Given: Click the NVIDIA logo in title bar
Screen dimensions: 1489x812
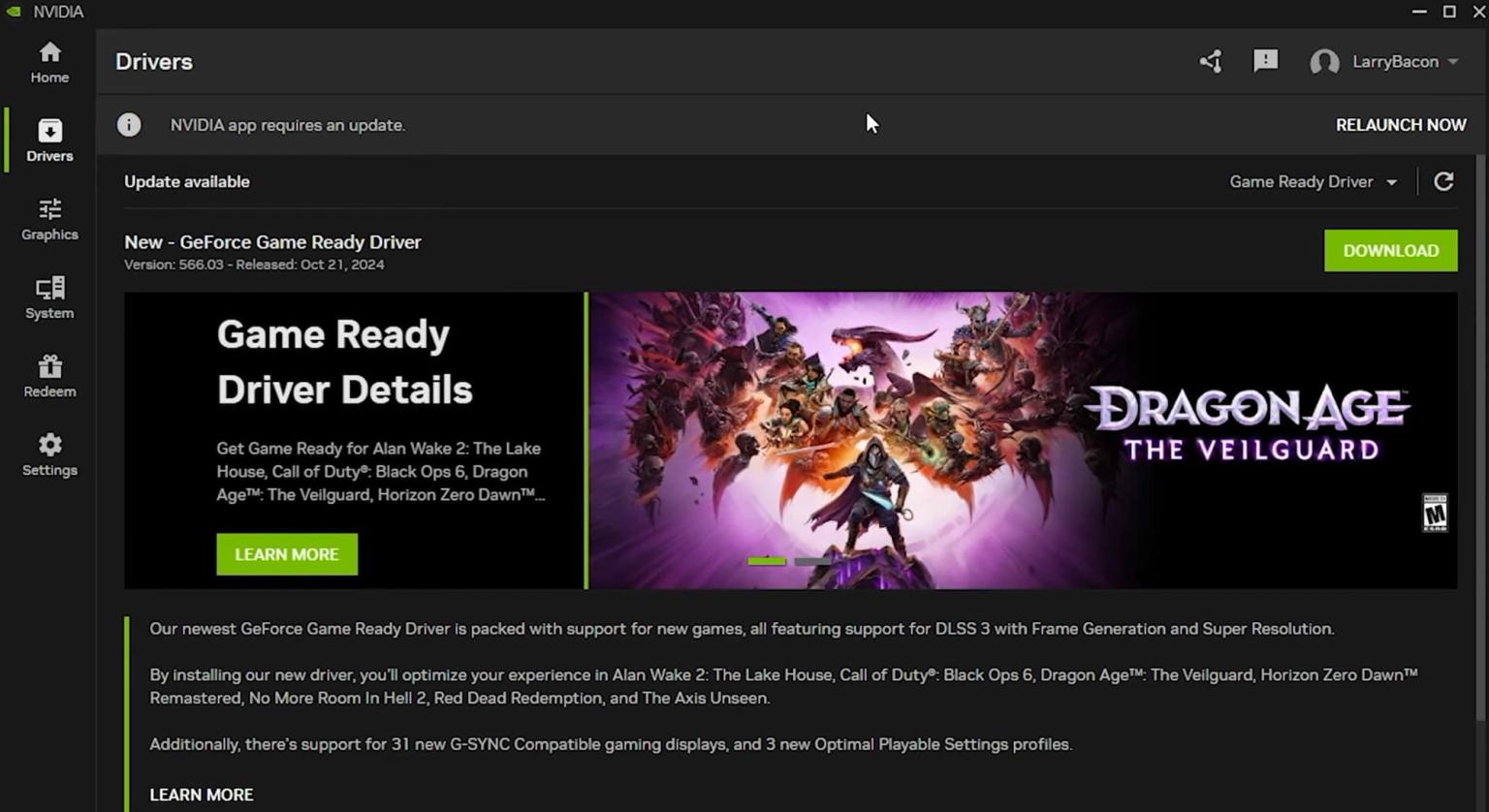Looking at the screenshot, I should coord(15,12).
